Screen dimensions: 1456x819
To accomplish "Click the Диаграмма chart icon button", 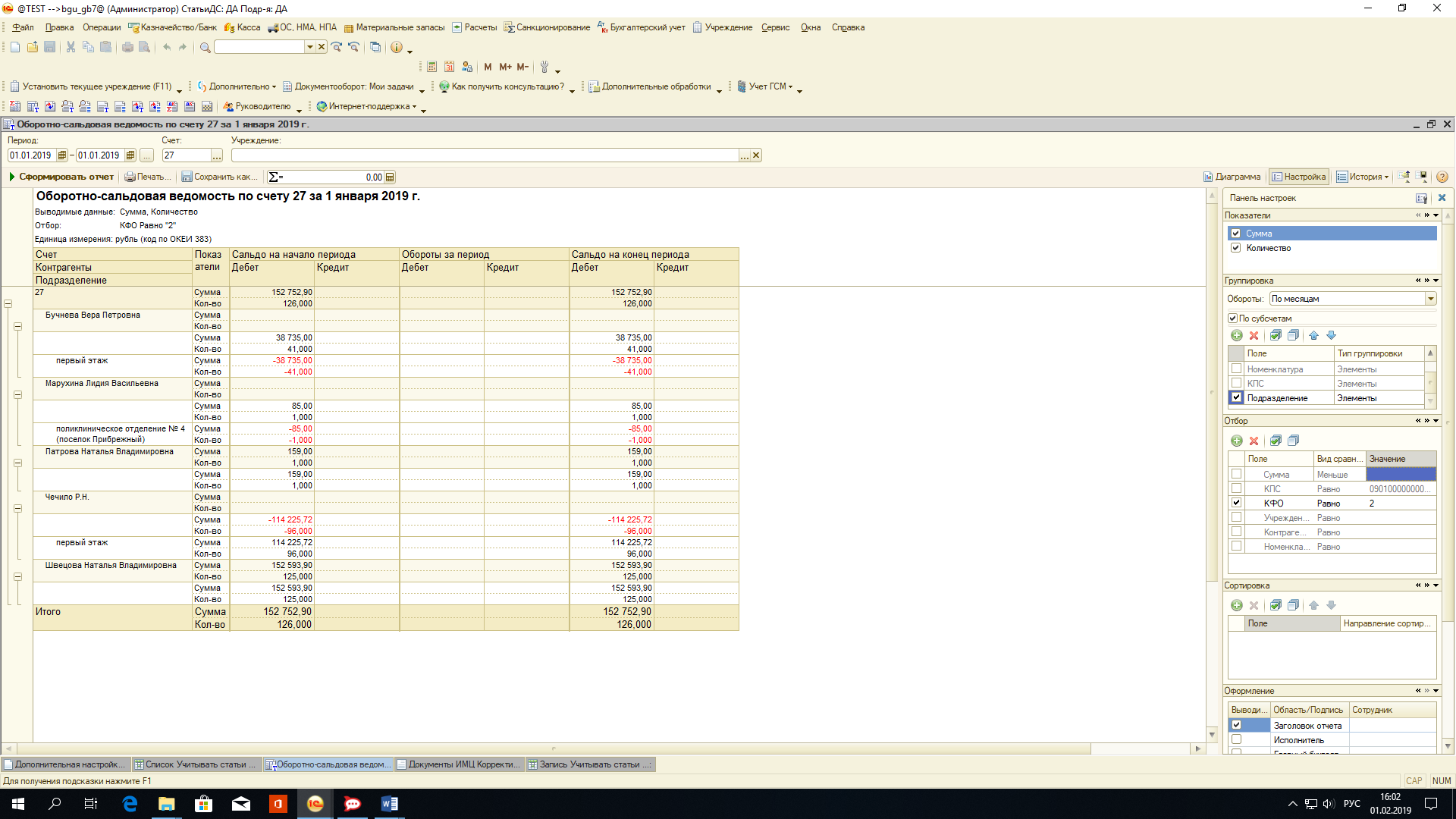I will [x=1232, y=177].
